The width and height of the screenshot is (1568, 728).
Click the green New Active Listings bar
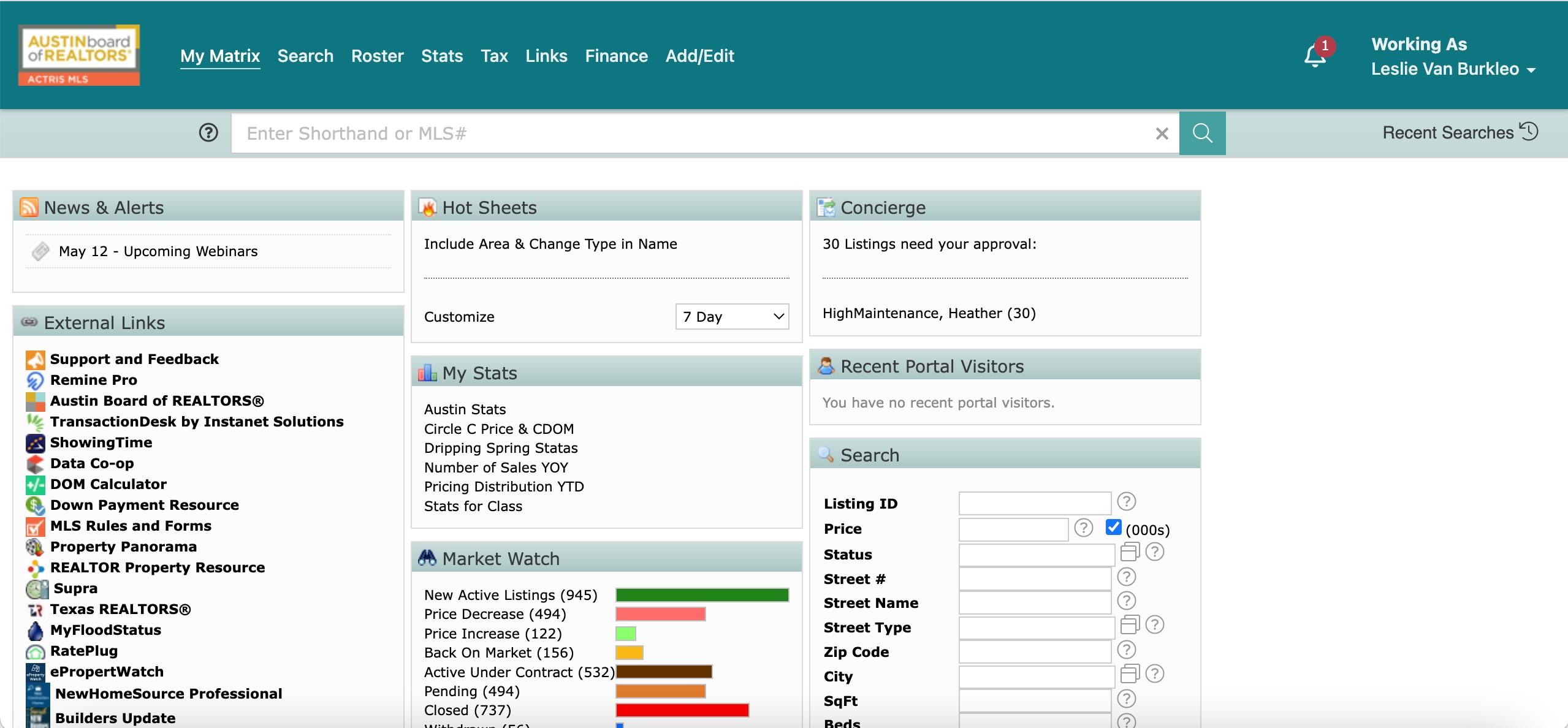(x=702, y=595)
